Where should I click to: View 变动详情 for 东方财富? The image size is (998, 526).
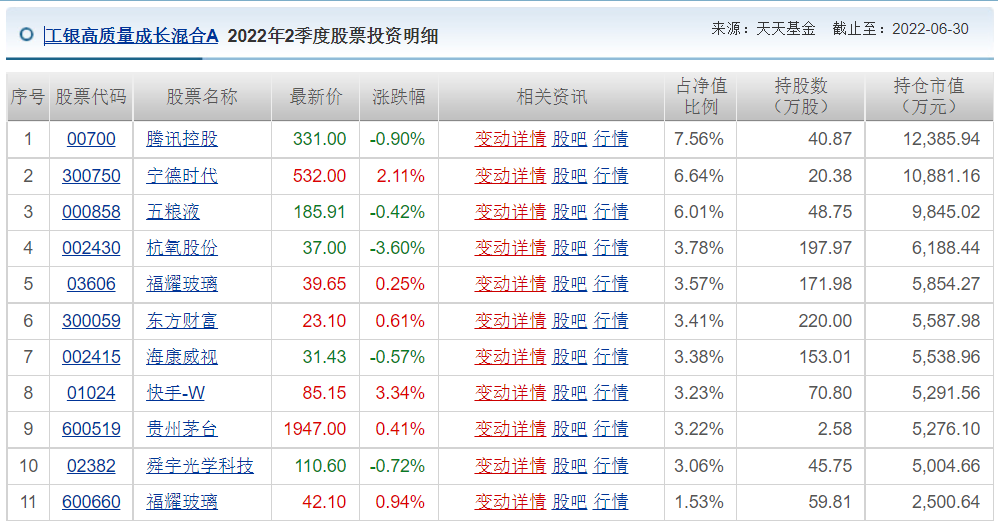(510, 321)
